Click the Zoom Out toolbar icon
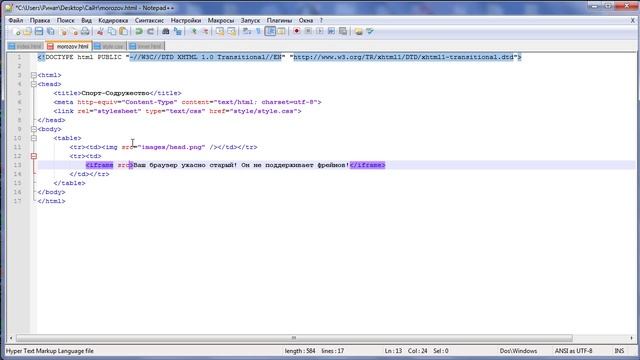Viewport: 640px width, 360px height. click(205, 31)
